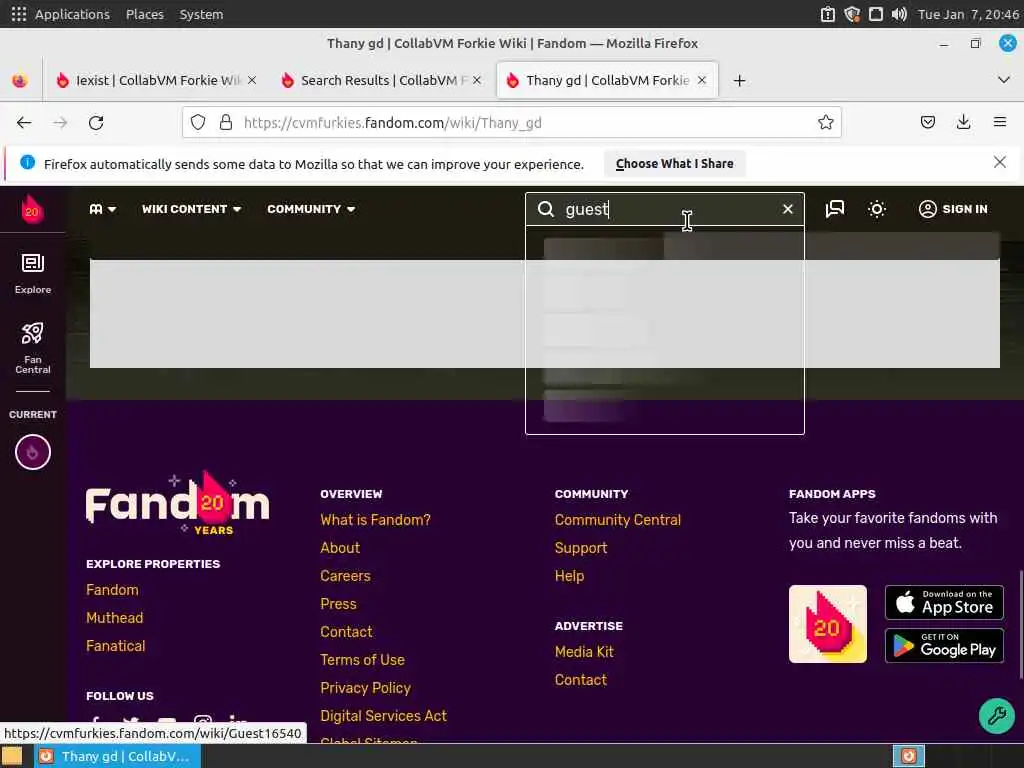Open the Discuss speech-bubble icon
The image size is (1024, 768).
click(835, 209)
